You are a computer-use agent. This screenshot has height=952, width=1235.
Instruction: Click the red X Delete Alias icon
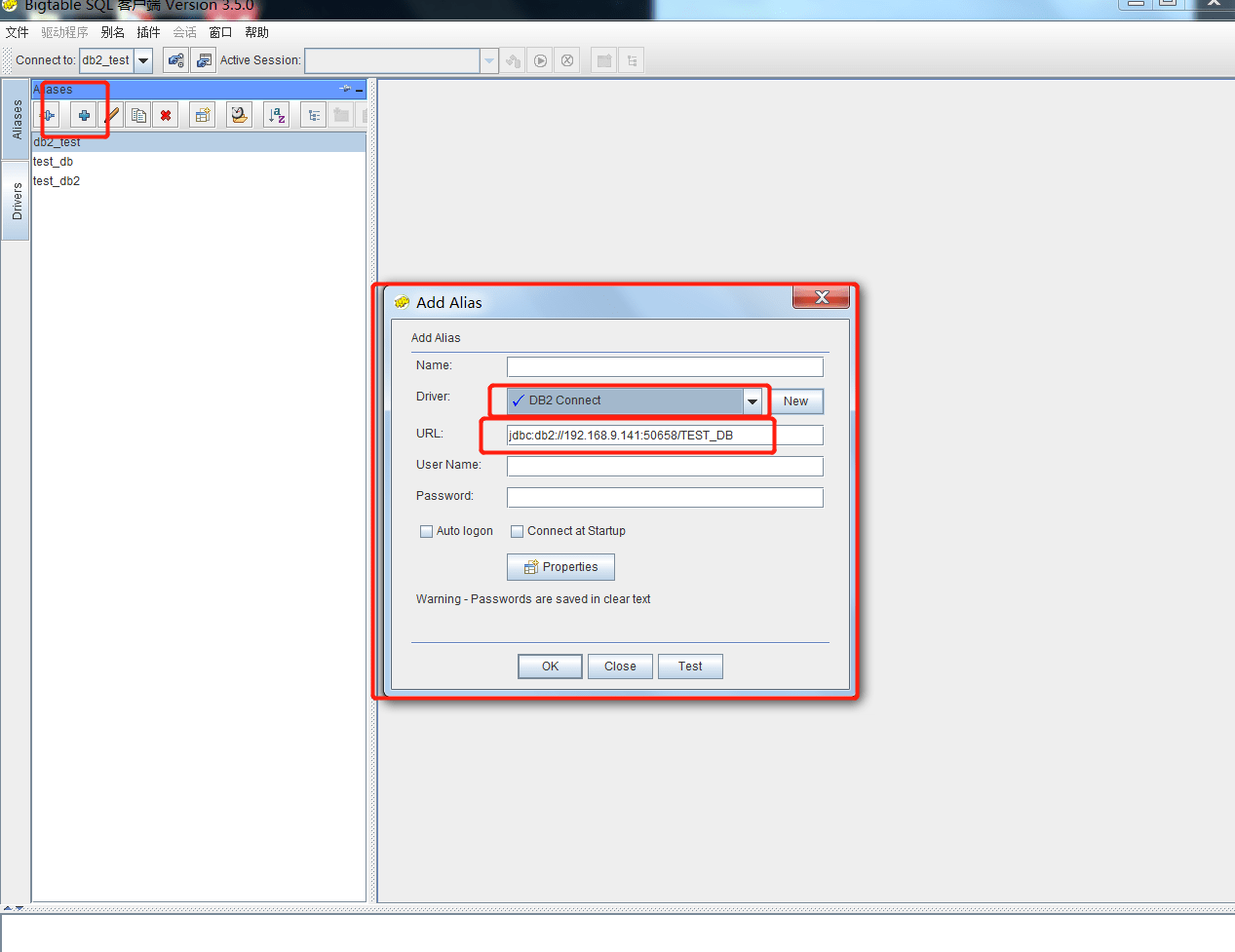point(166,115)
